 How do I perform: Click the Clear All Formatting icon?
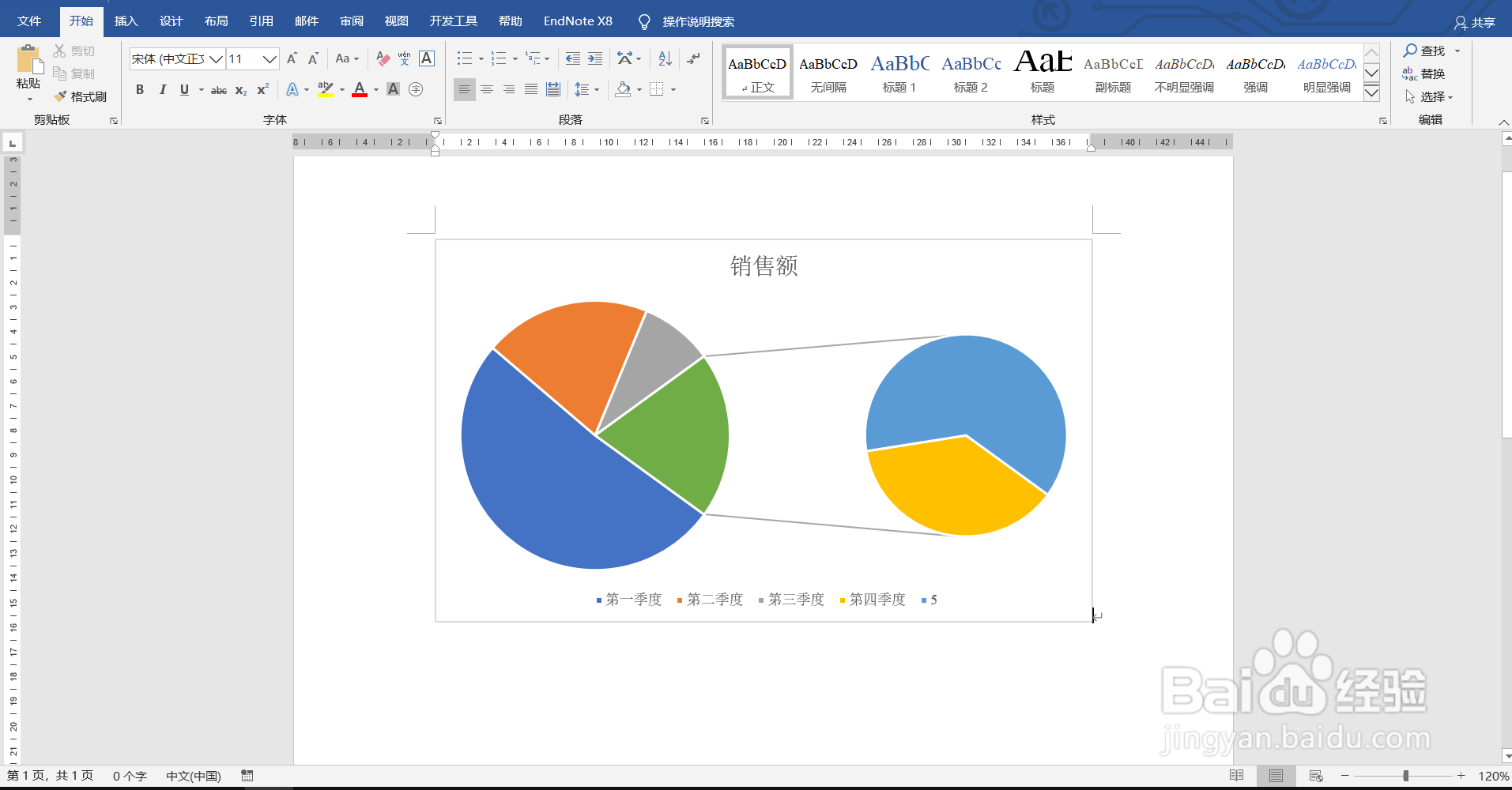pos(383,58)
